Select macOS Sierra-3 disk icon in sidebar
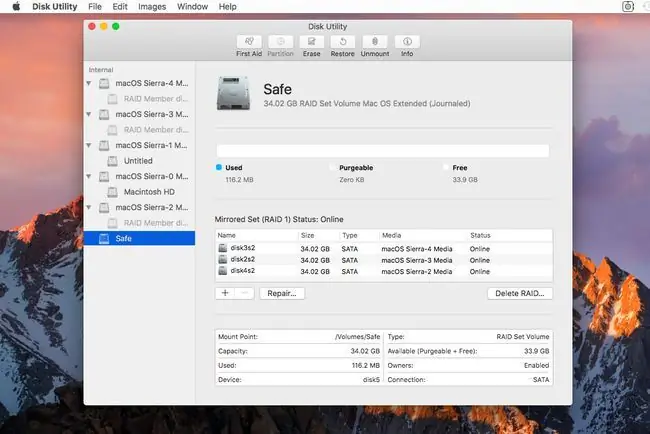650x434 pixels. [104, 114]
